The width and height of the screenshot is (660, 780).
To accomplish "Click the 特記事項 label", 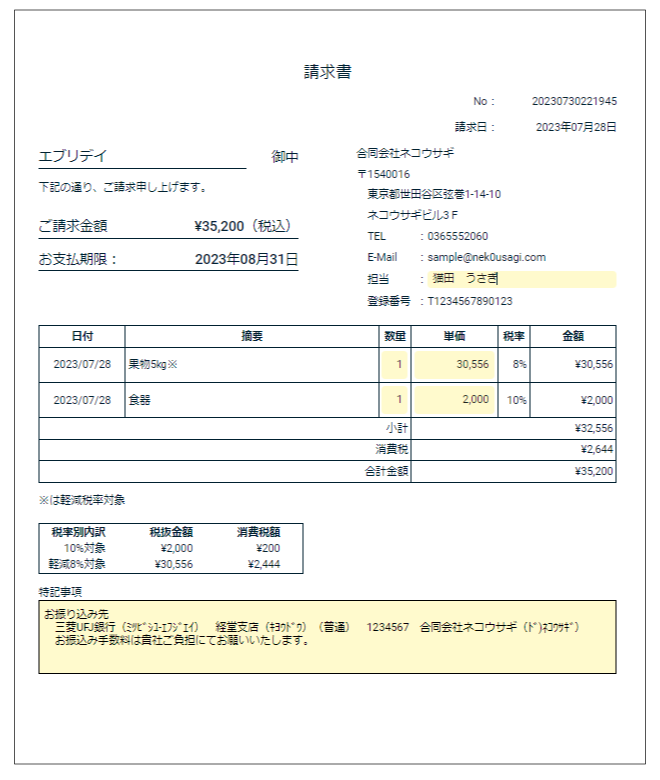I will tap(60, 592).
